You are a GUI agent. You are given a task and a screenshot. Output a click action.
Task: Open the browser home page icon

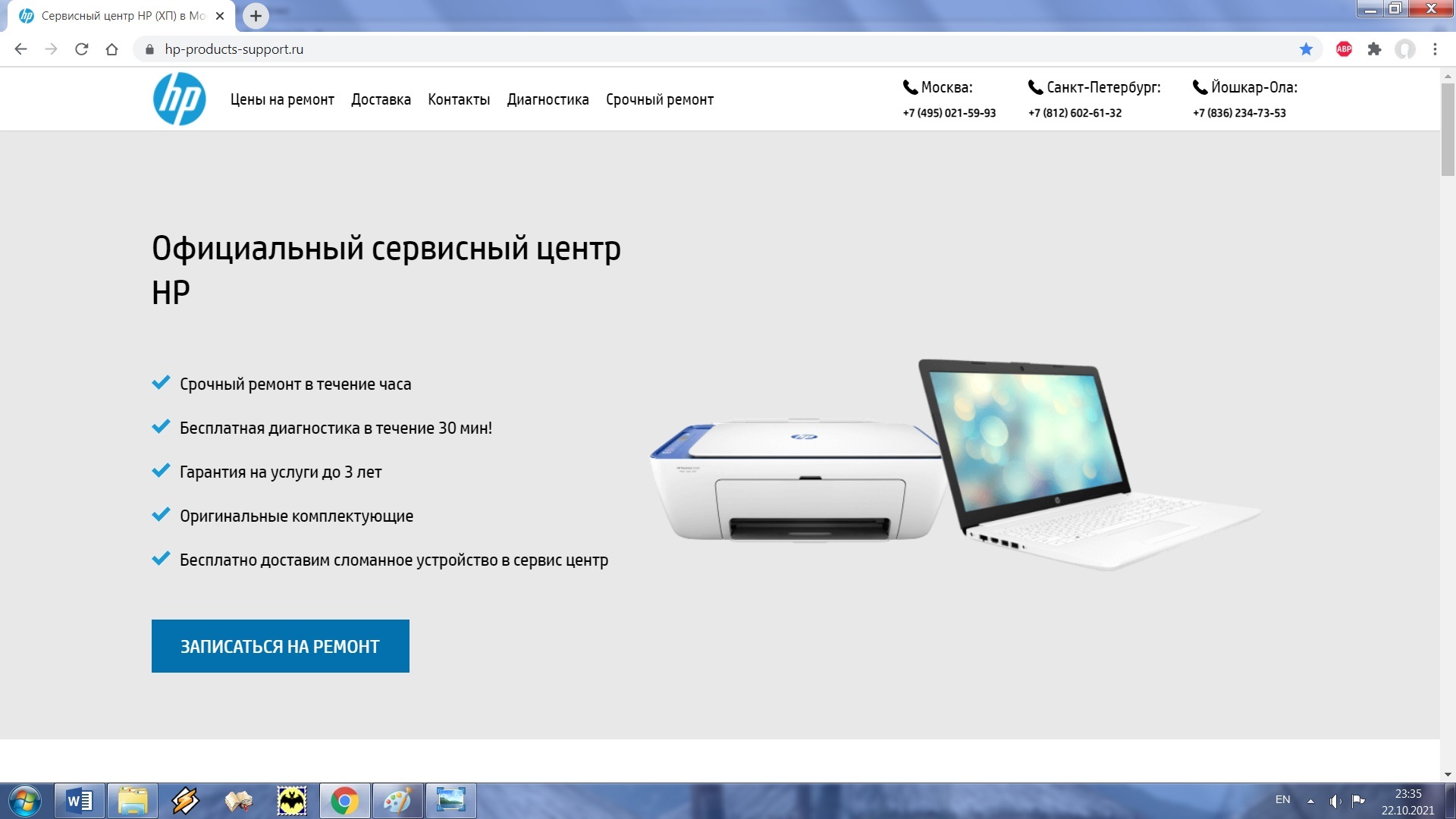112,49
